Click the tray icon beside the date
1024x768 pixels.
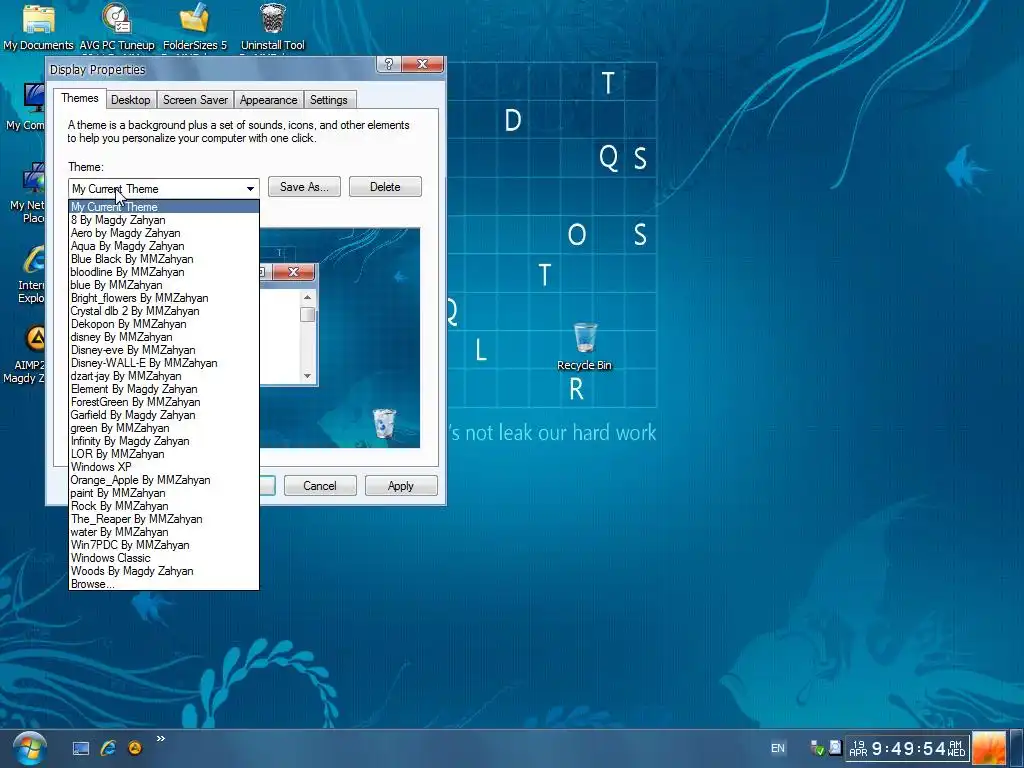[x=835, y=748]
